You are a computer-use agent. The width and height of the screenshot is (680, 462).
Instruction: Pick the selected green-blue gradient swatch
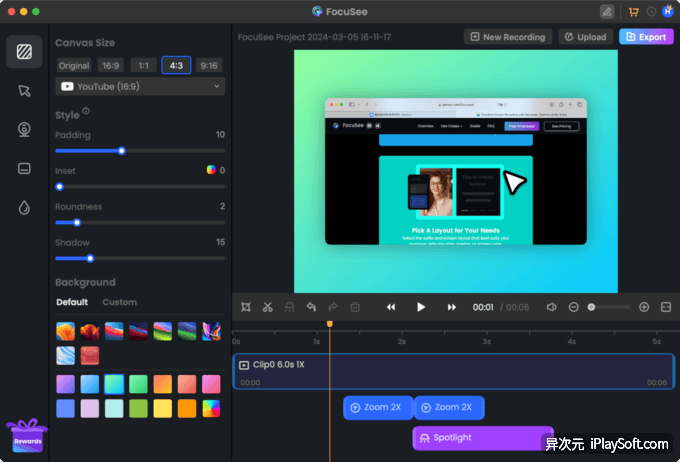[x=114, y=384]
